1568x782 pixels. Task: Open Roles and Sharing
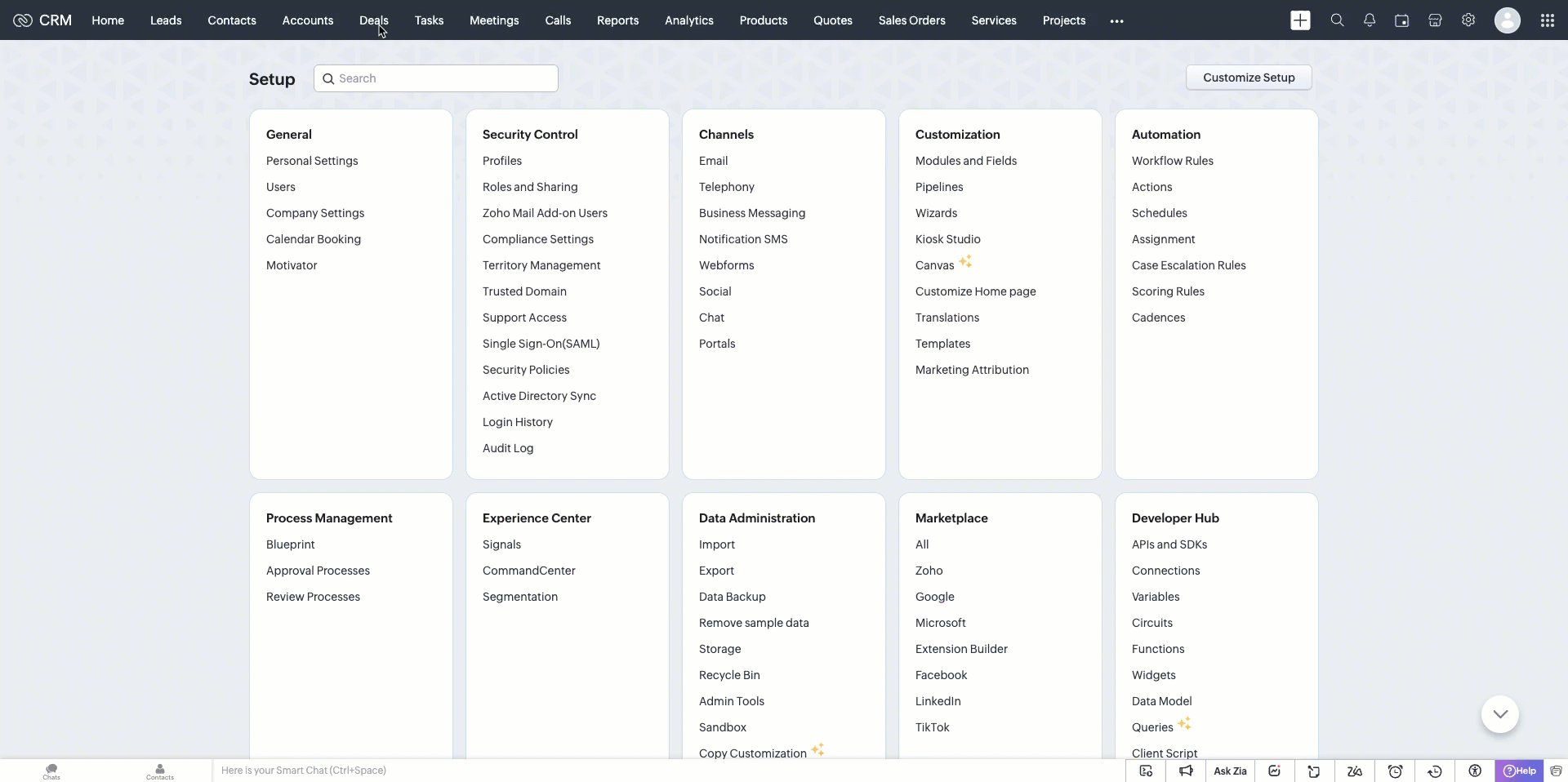point(530,187)
